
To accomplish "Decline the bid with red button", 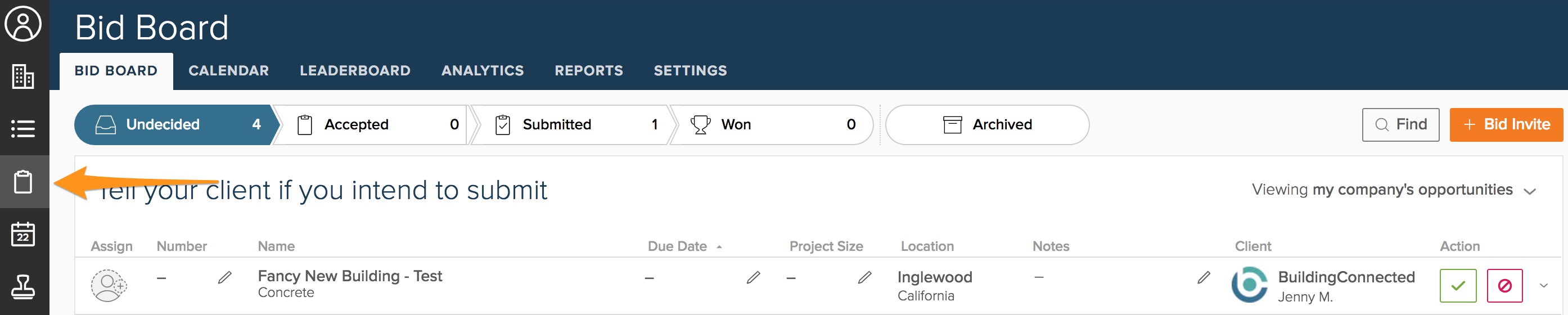I will tap(1504, 285).
